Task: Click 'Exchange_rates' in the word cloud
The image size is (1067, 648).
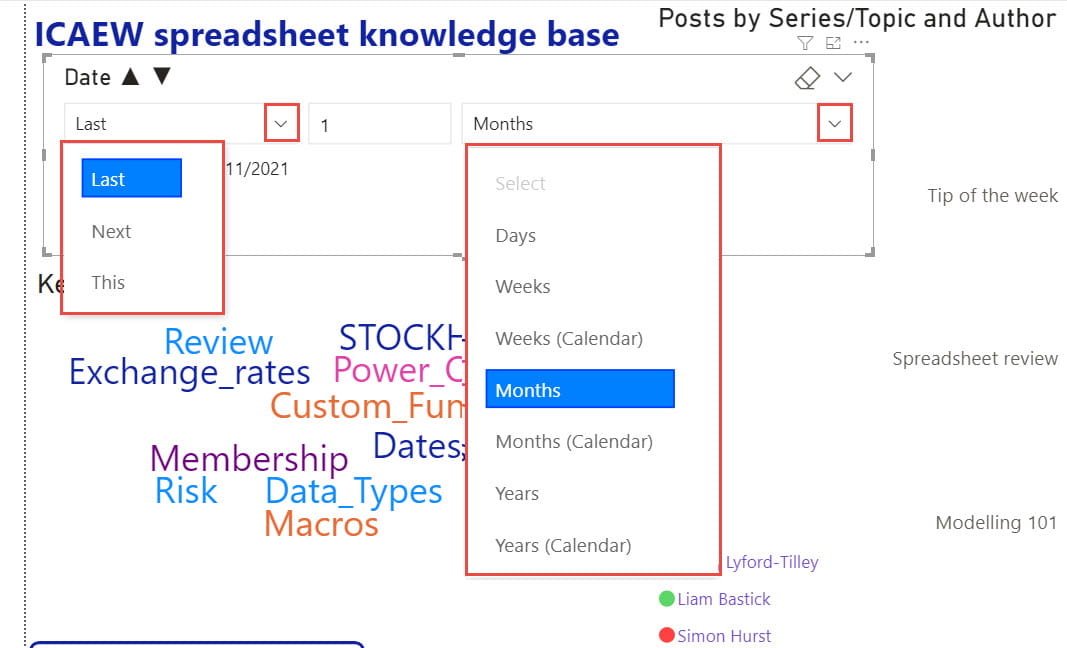Action: 189,373
